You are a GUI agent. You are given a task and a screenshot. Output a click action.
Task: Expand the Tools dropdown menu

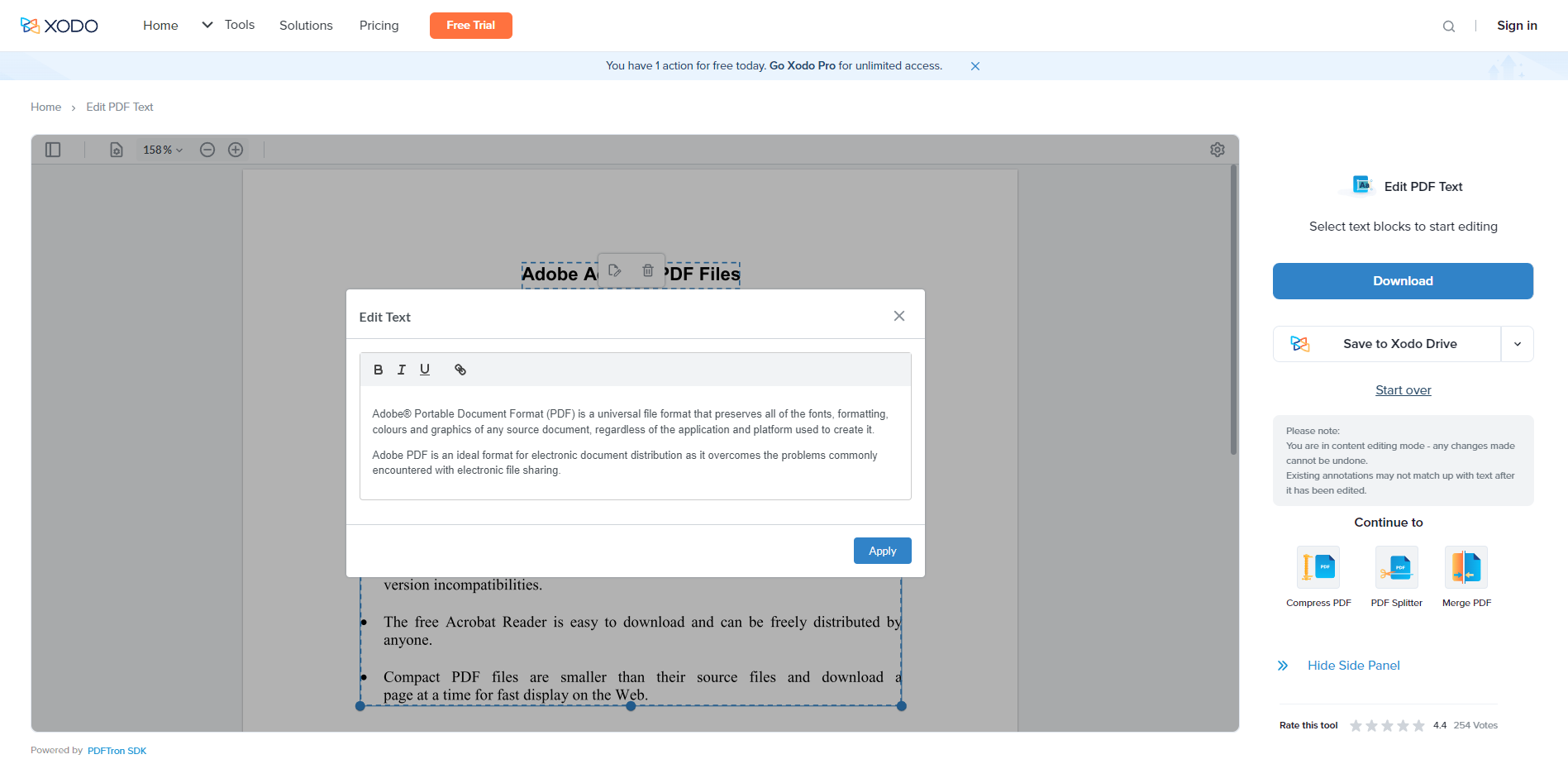[228, 25]
